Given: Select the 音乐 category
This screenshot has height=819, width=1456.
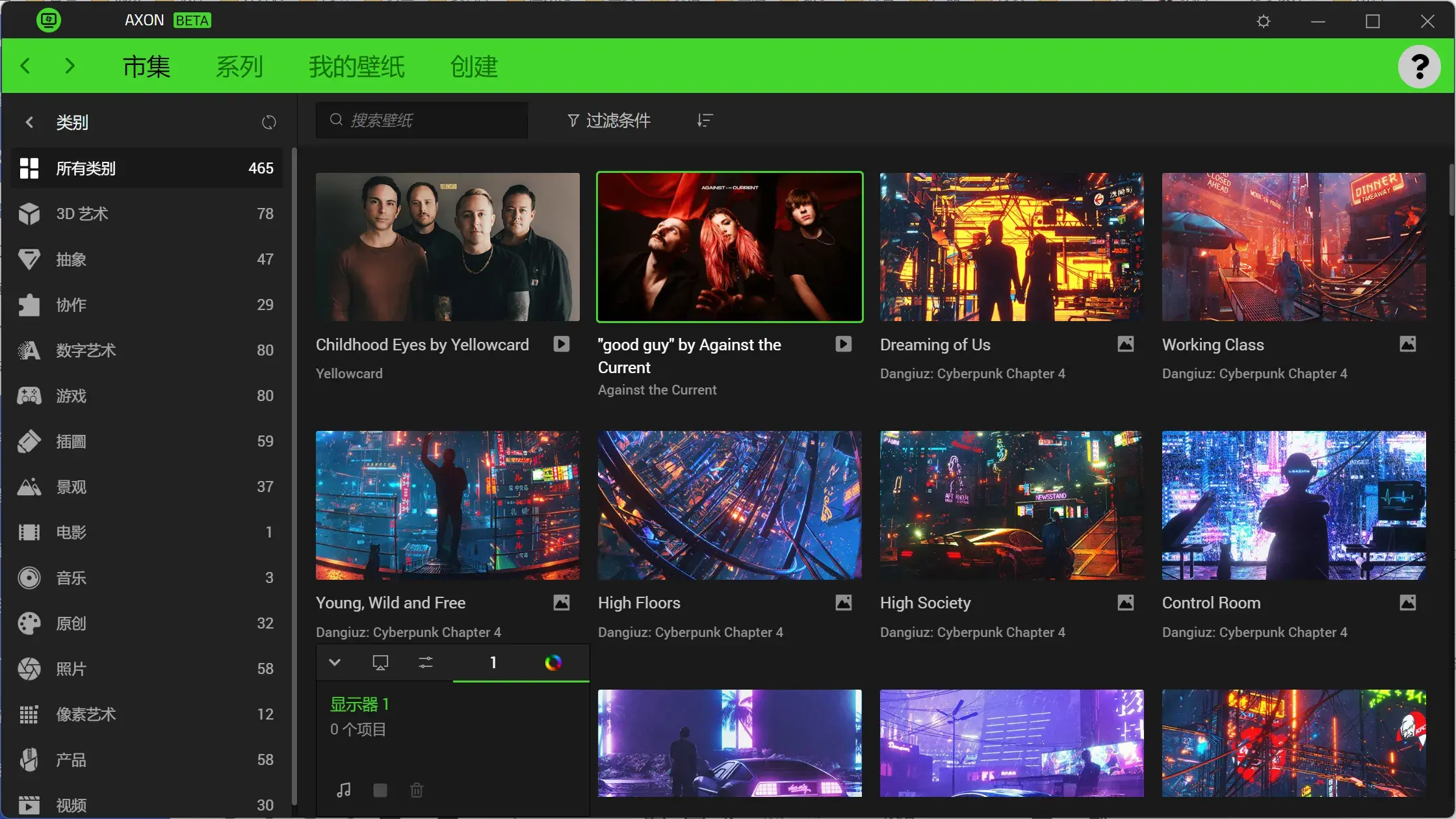Looking at the screenshot, I should pyautogui.click(x=147, y=578).
